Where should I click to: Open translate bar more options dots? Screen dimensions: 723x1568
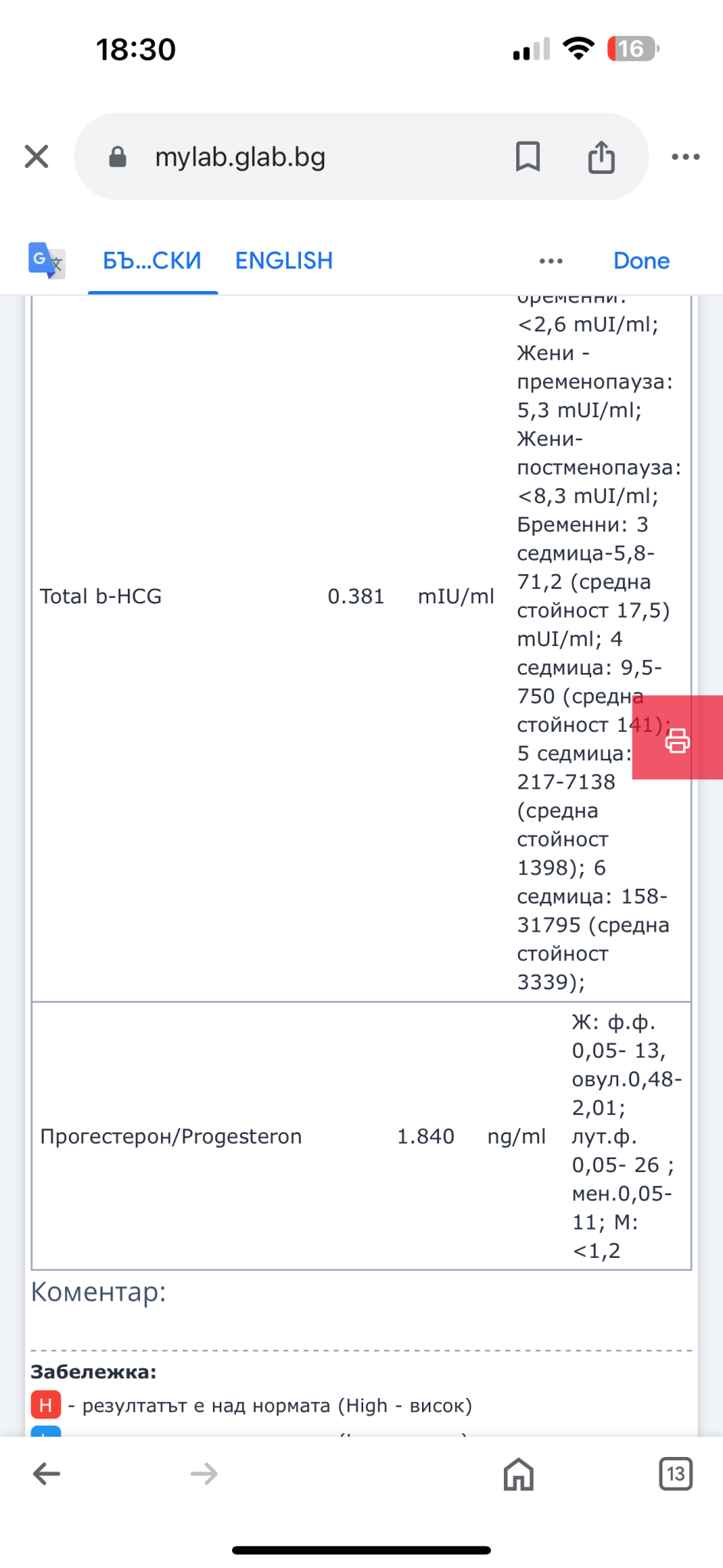(x=551, y=261)
